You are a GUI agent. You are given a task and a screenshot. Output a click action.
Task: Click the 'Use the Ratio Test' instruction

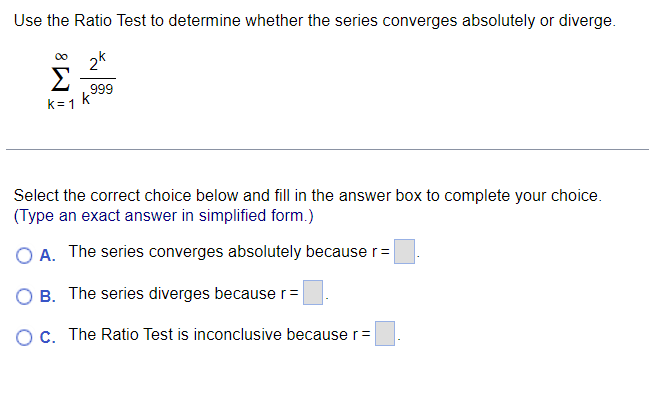tap(315, 21)
